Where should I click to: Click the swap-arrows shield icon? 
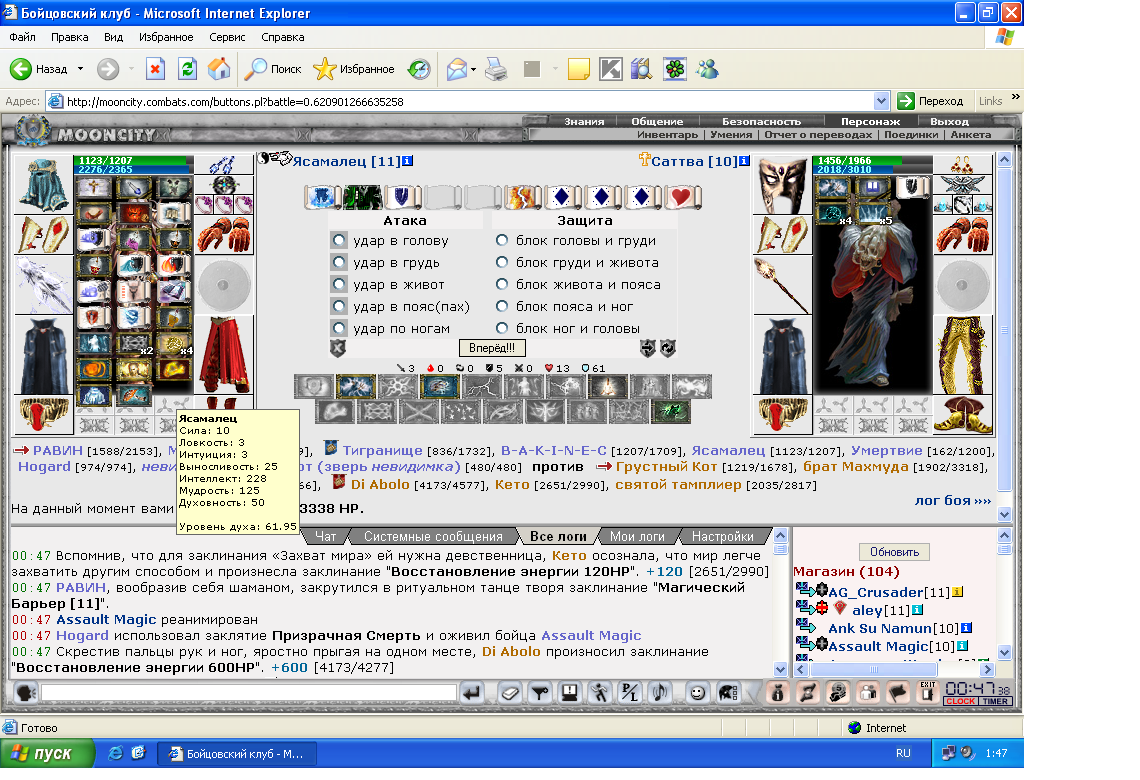coord(648,347)
